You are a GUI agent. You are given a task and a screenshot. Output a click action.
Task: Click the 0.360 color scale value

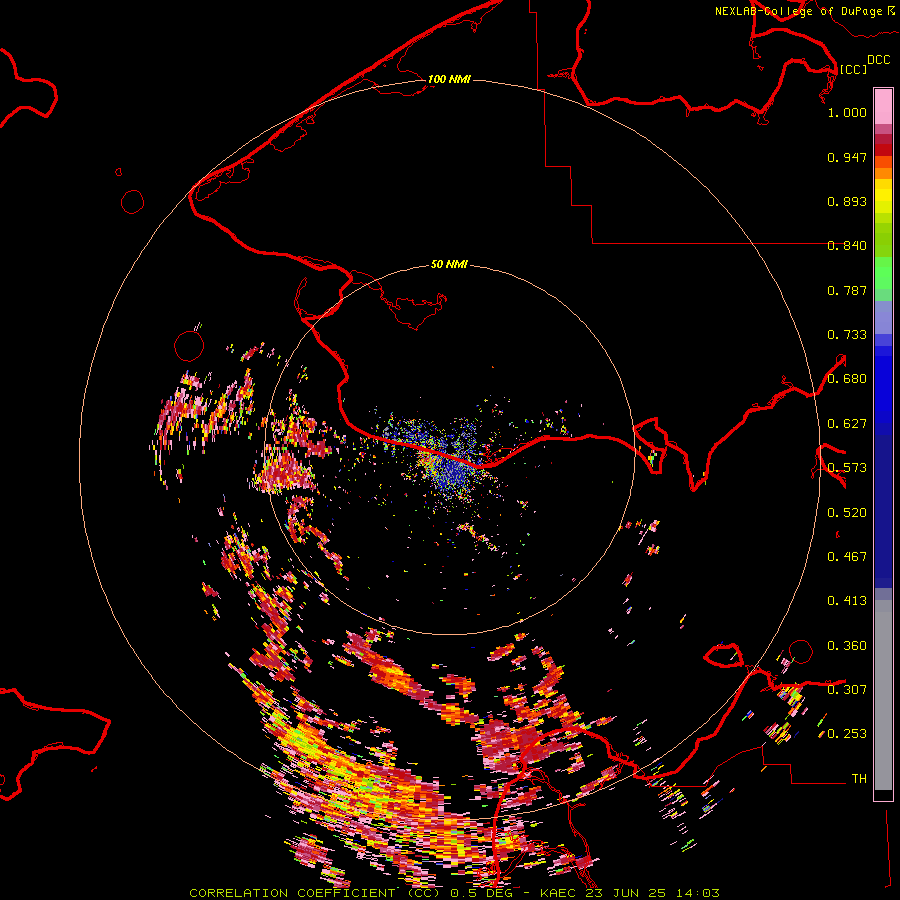tap(847, 646)
